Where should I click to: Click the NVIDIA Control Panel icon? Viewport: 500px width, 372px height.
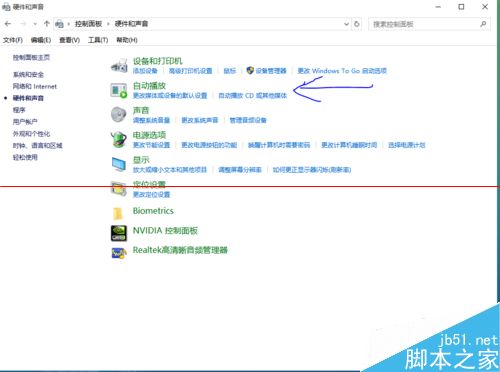119,233
